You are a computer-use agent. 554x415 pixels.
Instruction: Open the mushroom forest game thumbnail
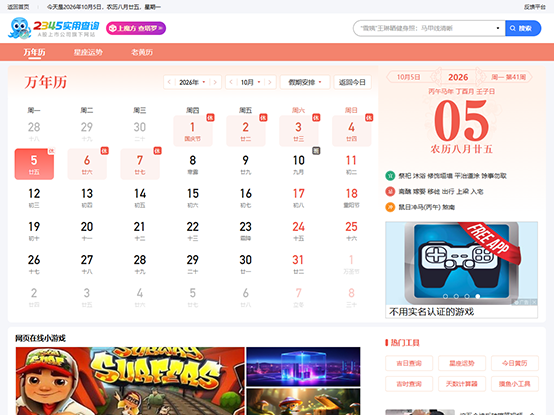click(303, 402)
